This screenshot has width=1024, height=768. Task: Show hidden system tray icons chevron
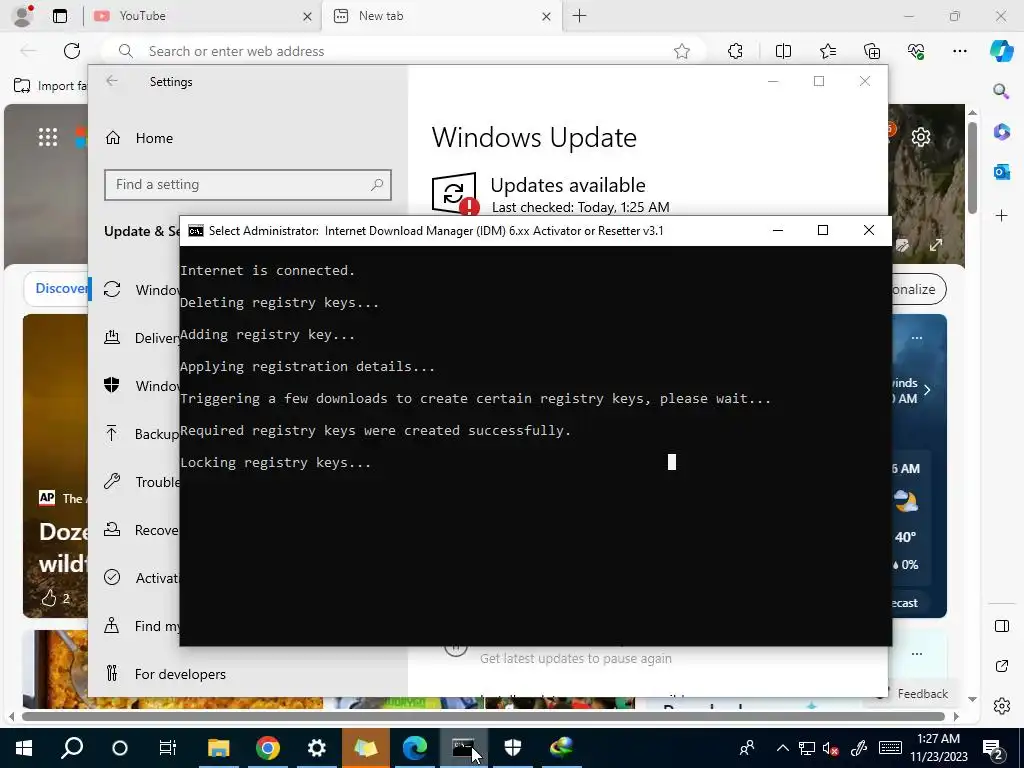point(782,748)
